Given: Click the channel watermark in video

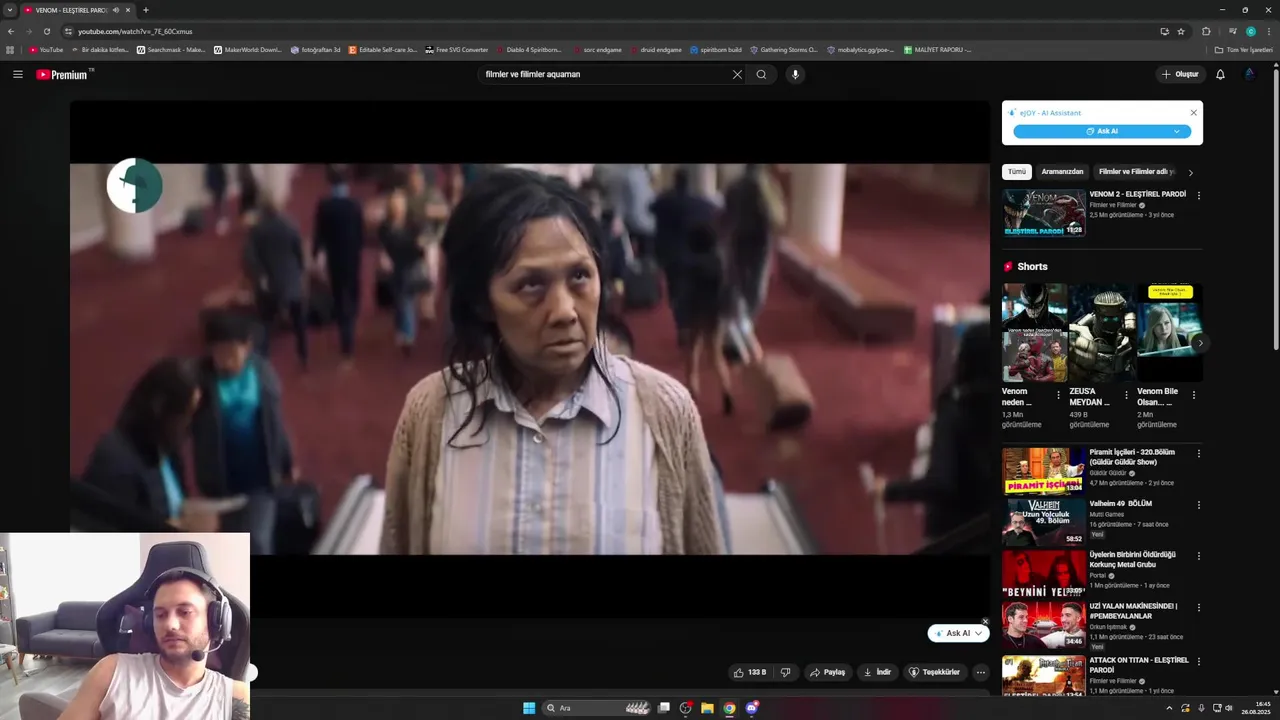Looking at the screenshot, I should click(135, 186).
